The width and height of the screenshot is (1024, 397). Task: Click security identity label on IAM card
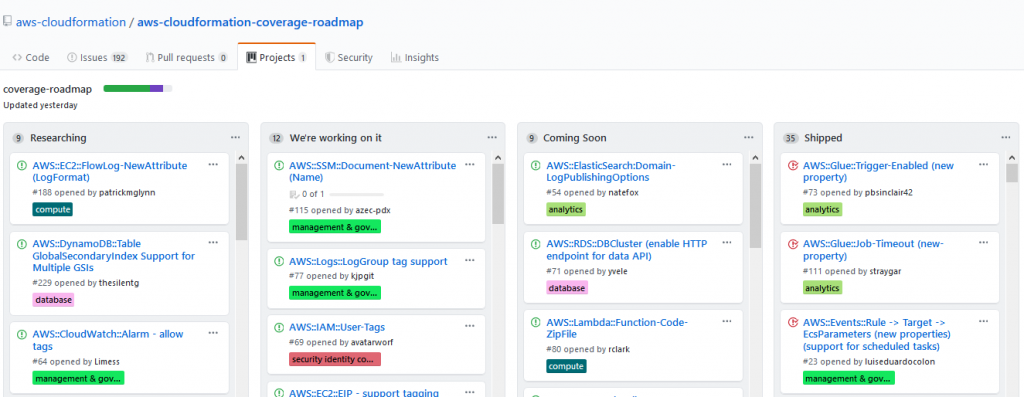click(334, 358)
